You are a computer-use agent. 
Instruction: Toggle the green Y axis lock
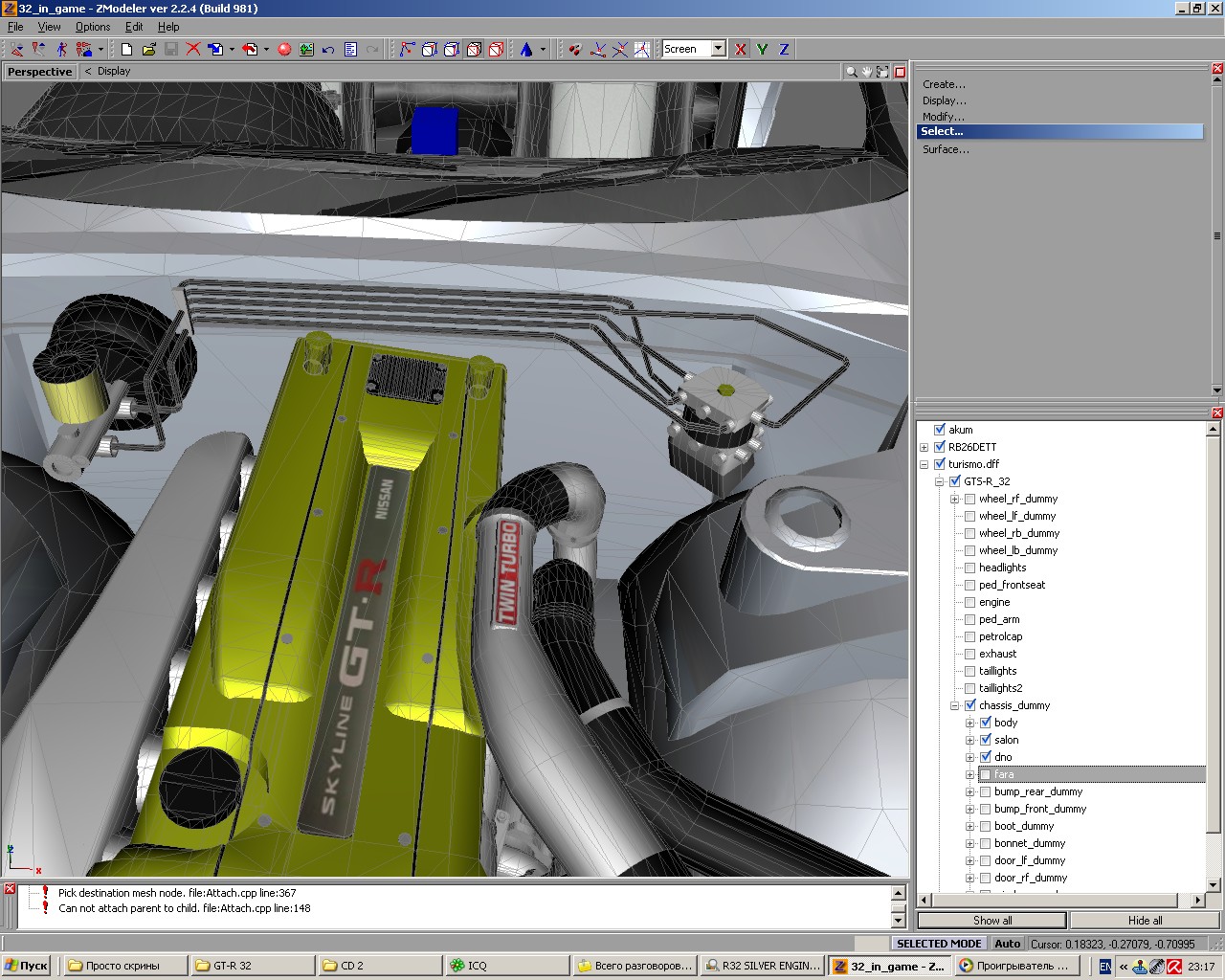(x=762, y=49)
